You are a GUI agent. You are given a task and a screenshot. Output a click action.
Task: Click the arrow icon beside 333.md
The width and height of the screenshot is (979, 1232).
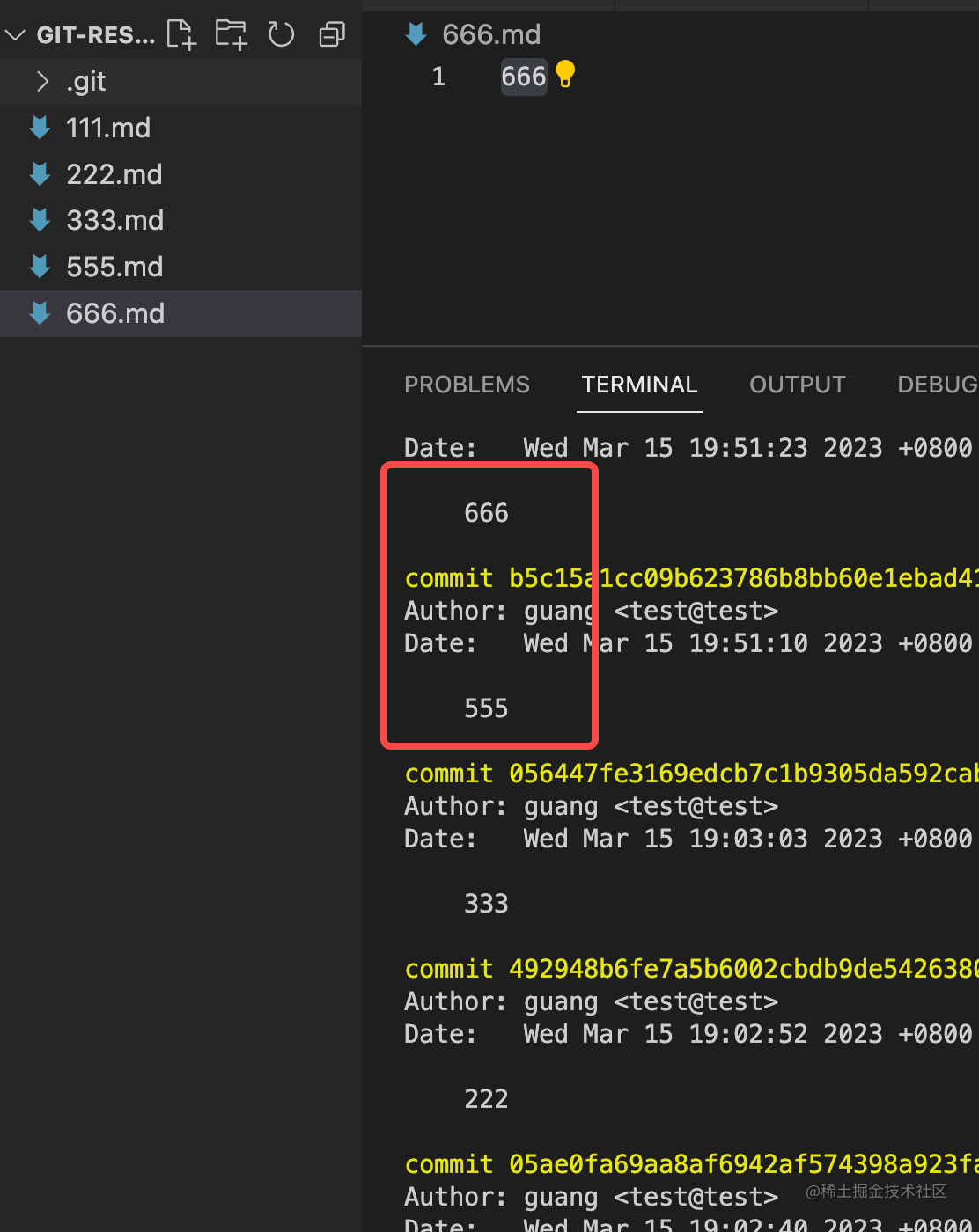click(40, 220)
